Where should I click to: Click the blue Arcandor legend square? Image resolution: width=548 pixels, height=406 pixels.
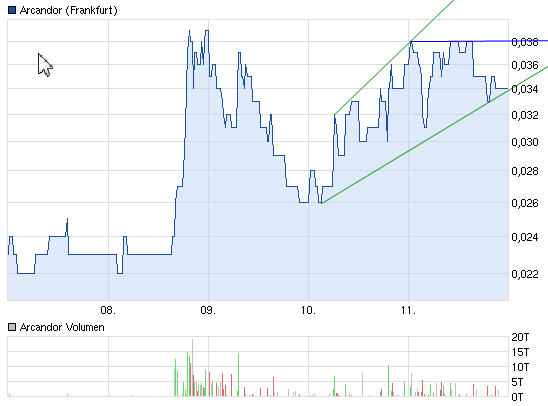12,10
